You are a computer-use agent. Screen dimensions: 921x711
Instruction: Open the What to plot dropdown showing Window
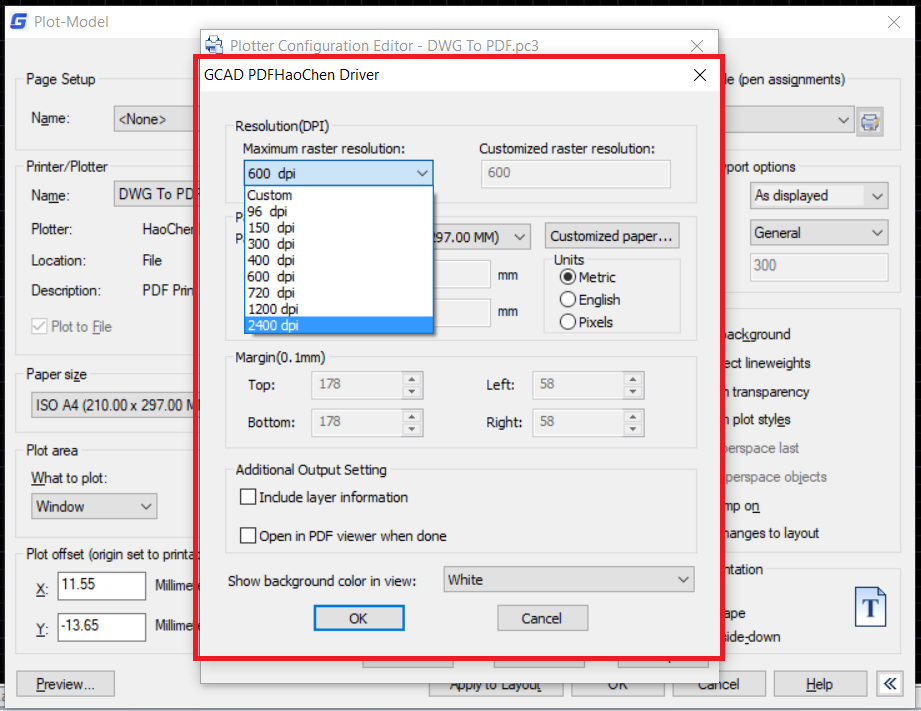point(93,506)
